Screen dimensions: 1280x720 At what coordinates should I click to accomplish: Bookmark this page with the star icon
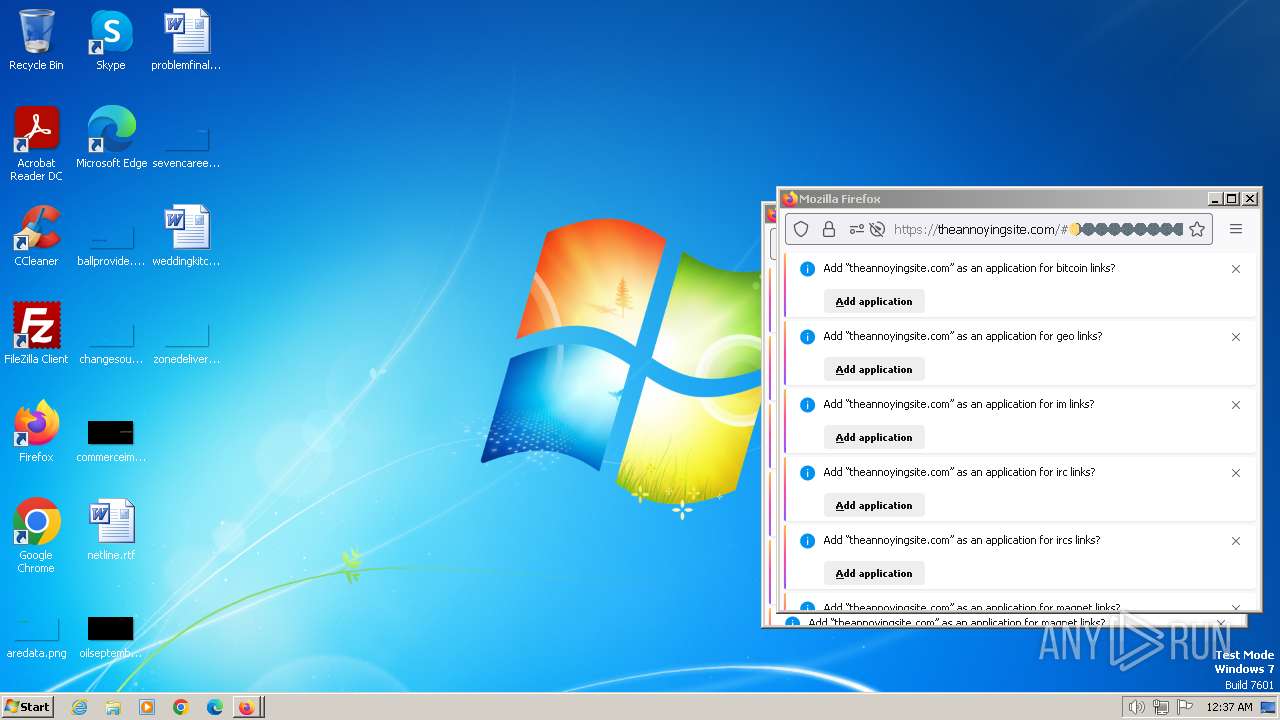1197,229
